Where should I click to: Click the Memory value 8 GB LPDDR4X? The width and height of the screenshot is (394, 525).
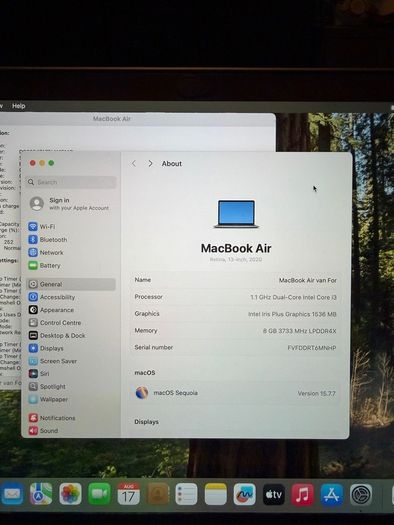click(299, 331)
